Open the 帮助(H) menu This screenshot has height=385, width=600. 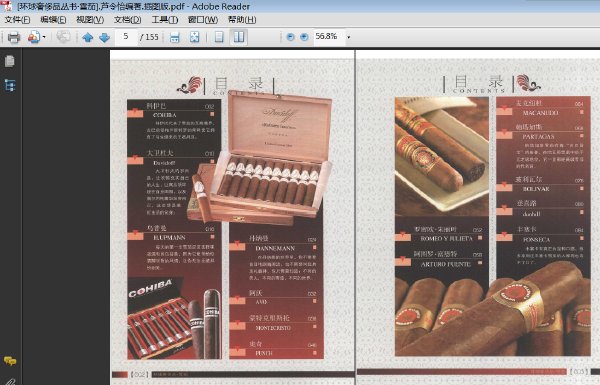(242, 20)
